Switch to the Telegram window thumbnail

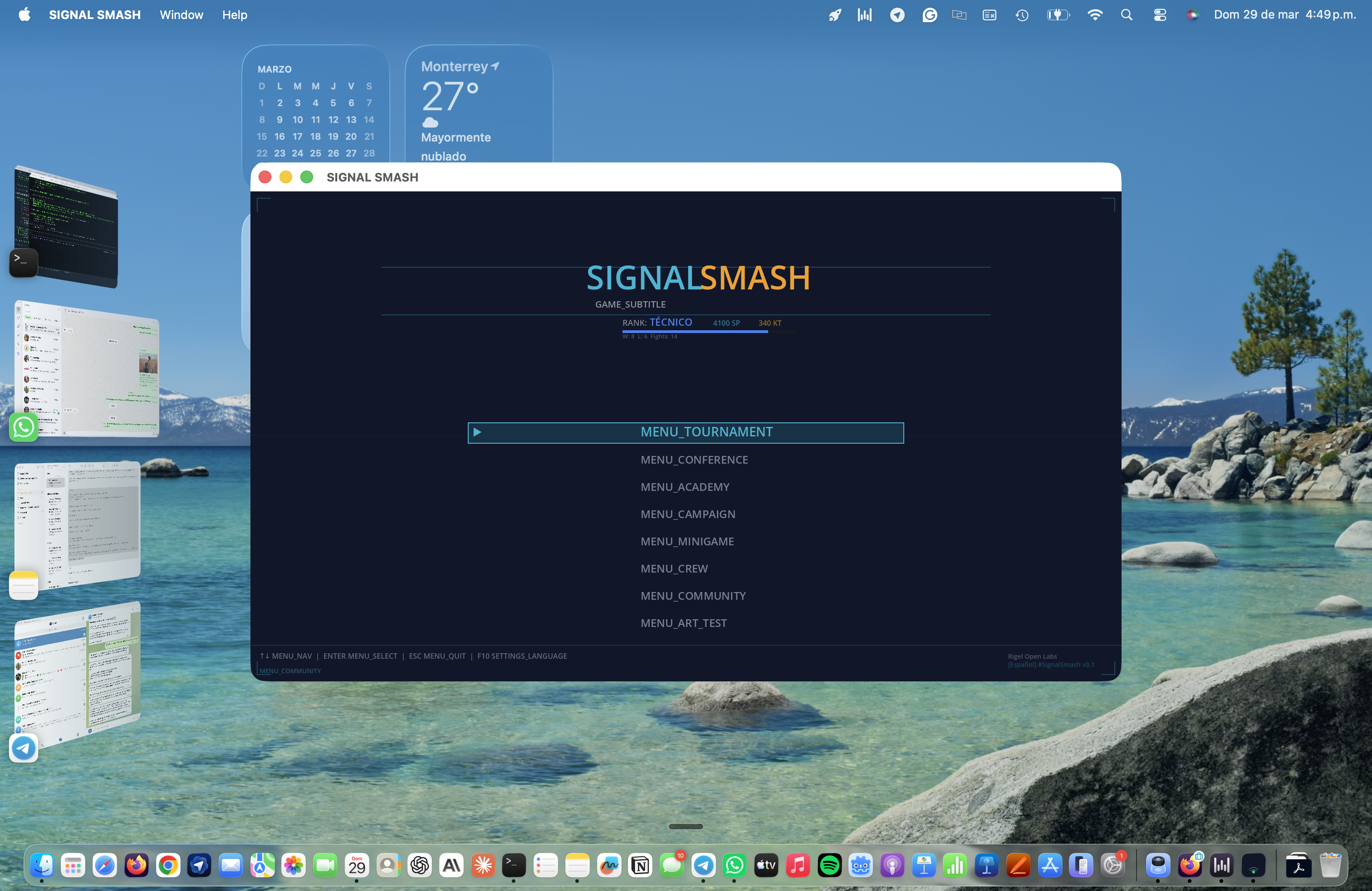point(77,675)
